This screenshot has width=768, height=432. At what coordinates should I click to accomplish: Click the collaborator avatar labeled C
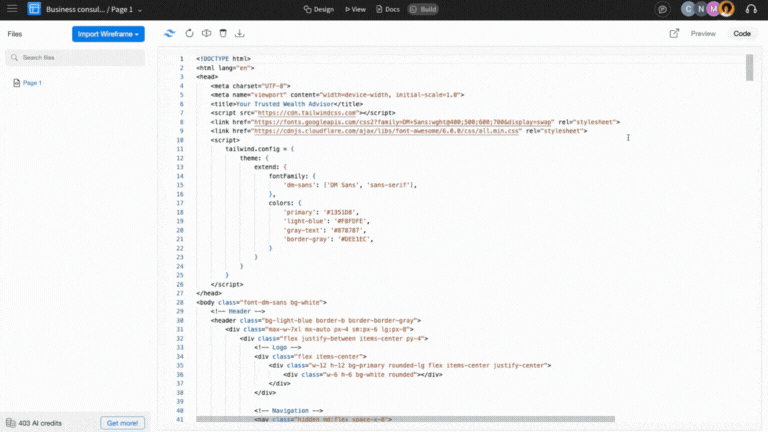688,9
